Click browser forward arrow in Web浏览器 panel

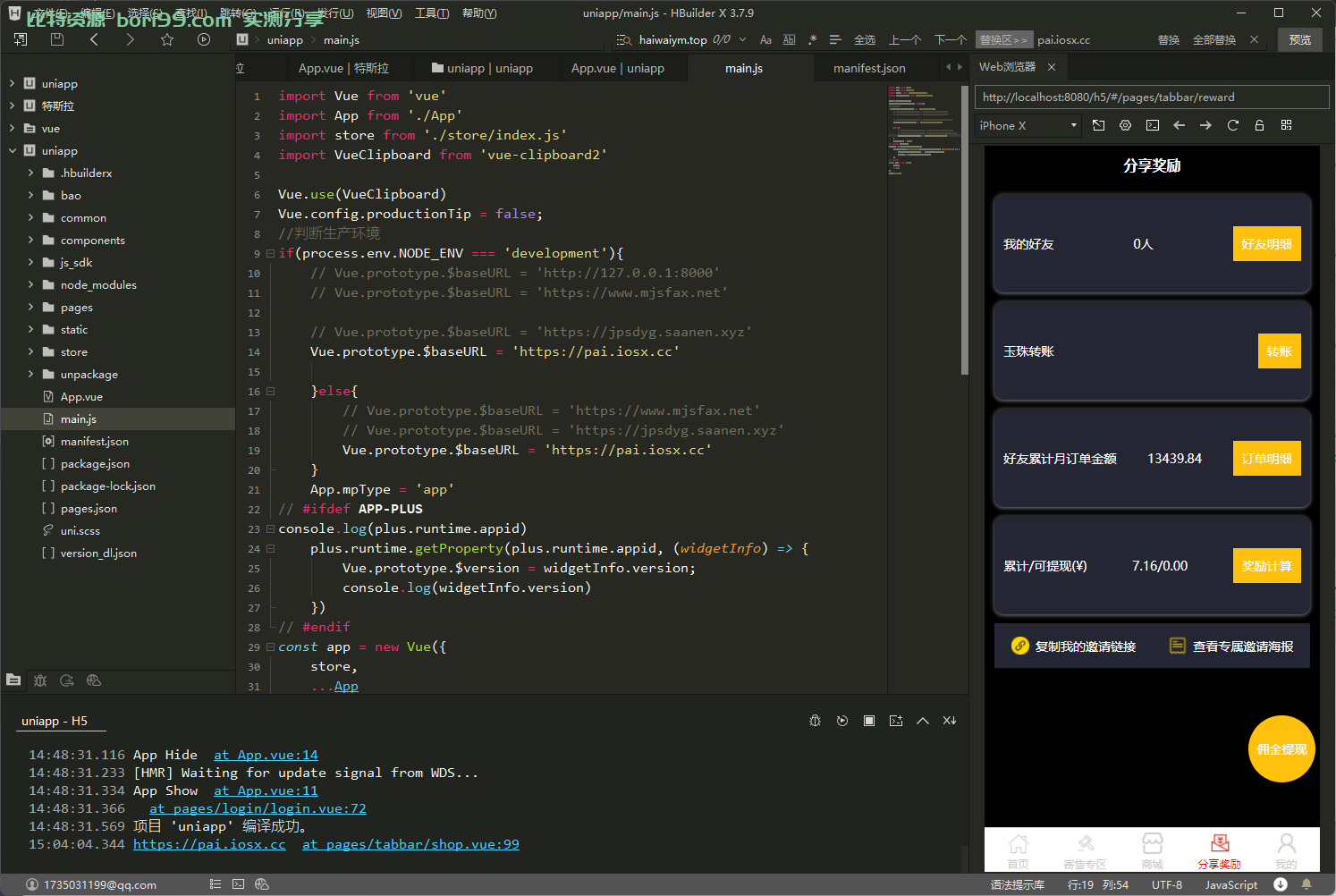(x=1206, y=125)
